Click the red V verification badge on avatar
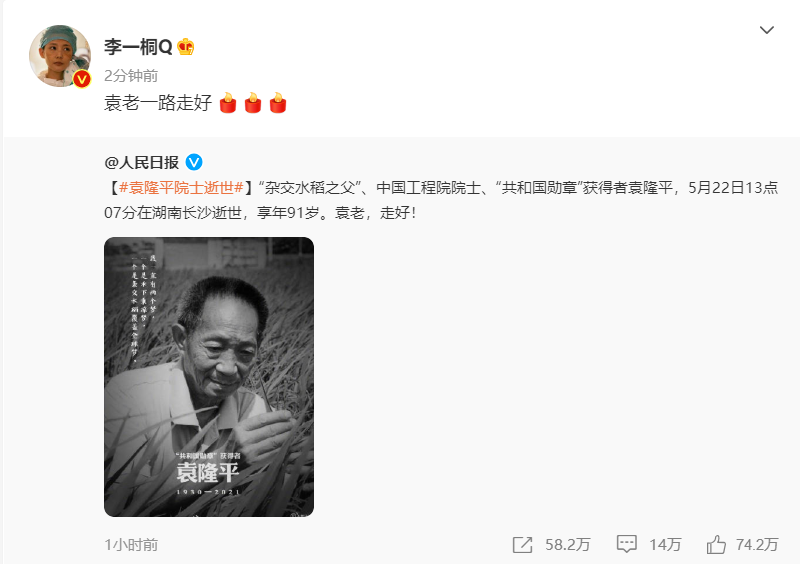The image size is (800, 564). point(82,79)
